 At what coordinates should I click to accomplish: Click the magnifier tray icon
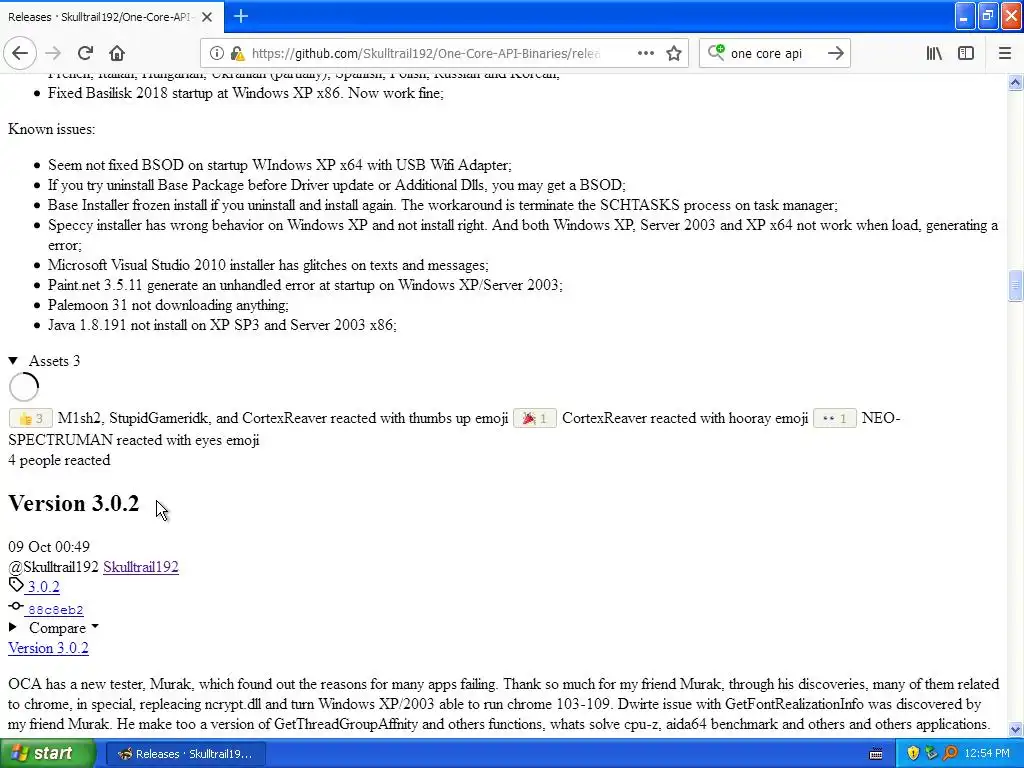point(950,754)
